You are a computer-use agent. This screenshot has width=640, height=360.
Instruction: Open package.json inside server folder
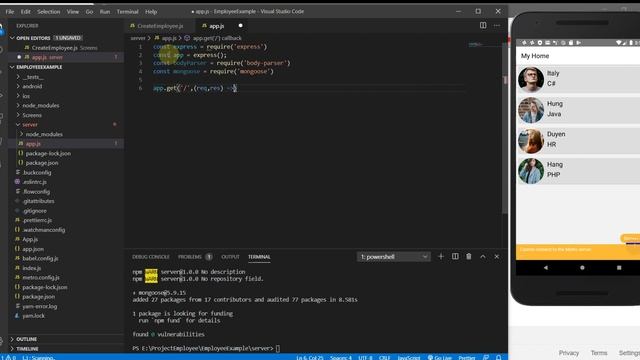coord(42,163)
